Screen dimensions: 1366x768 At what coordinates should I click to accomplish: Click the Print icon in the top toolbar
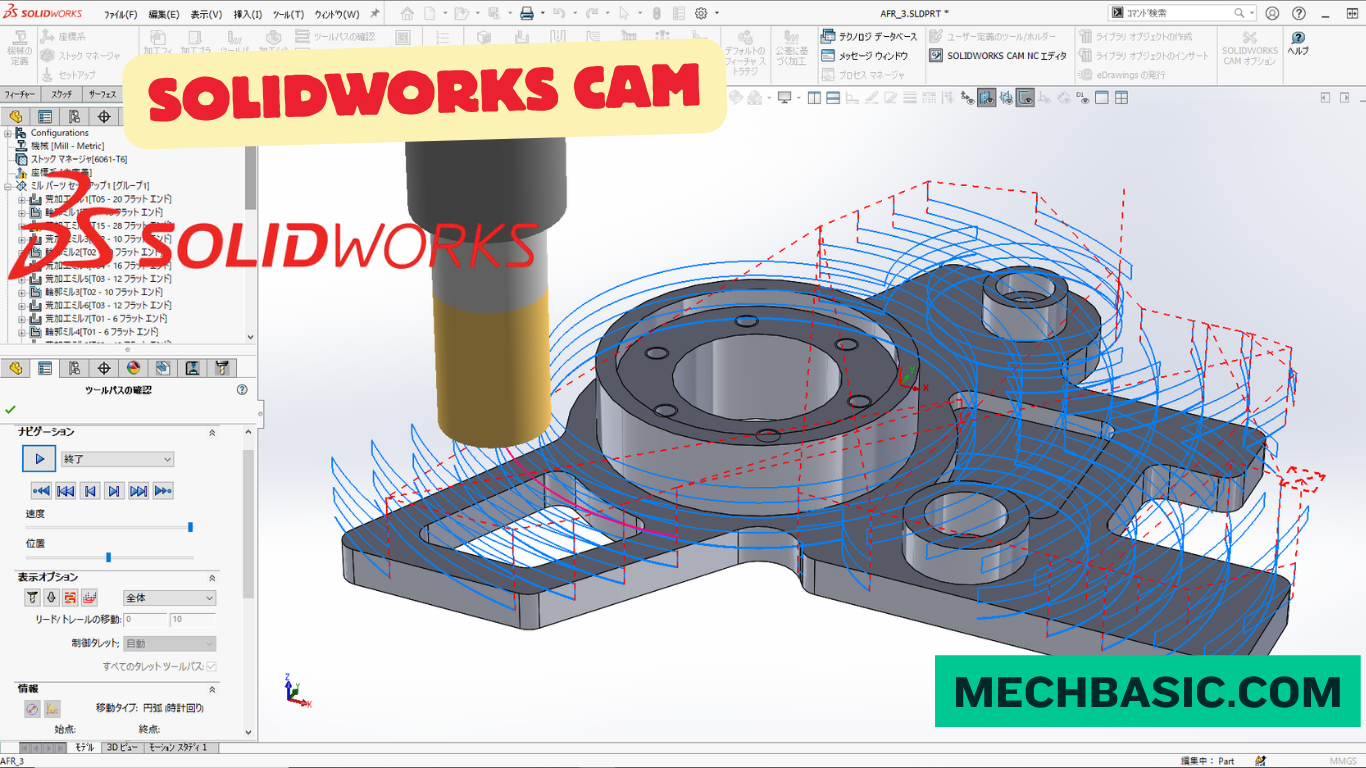tap(527, 13)
